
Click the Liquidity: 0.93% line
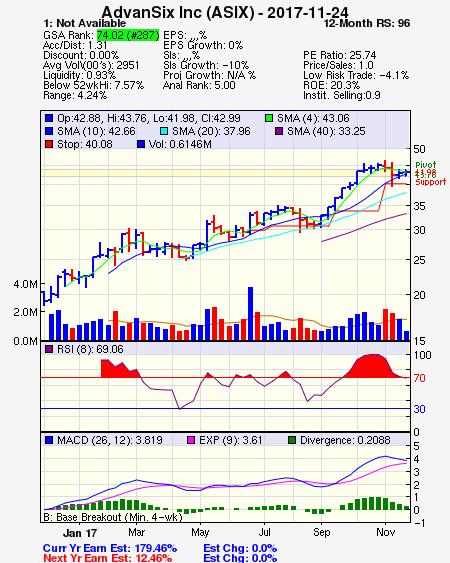point(79,75)
